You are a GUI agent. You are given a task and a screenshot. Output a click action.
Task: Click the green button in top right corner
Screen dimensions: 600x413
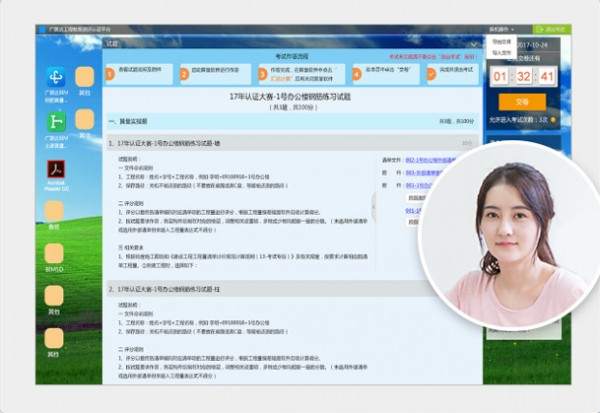point(551,30)
